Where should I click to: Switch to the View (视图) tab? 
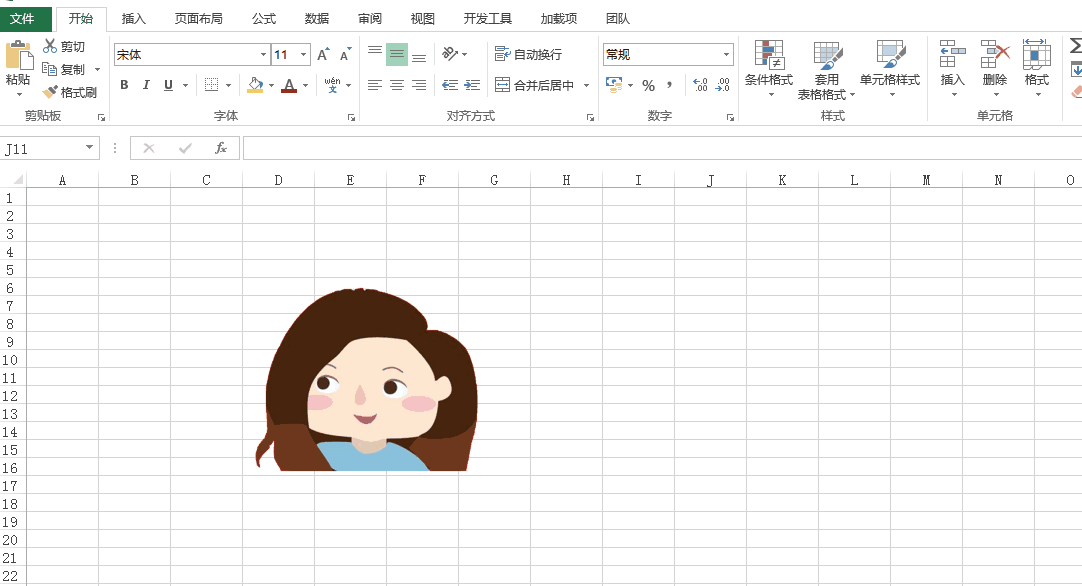[422, 19]
